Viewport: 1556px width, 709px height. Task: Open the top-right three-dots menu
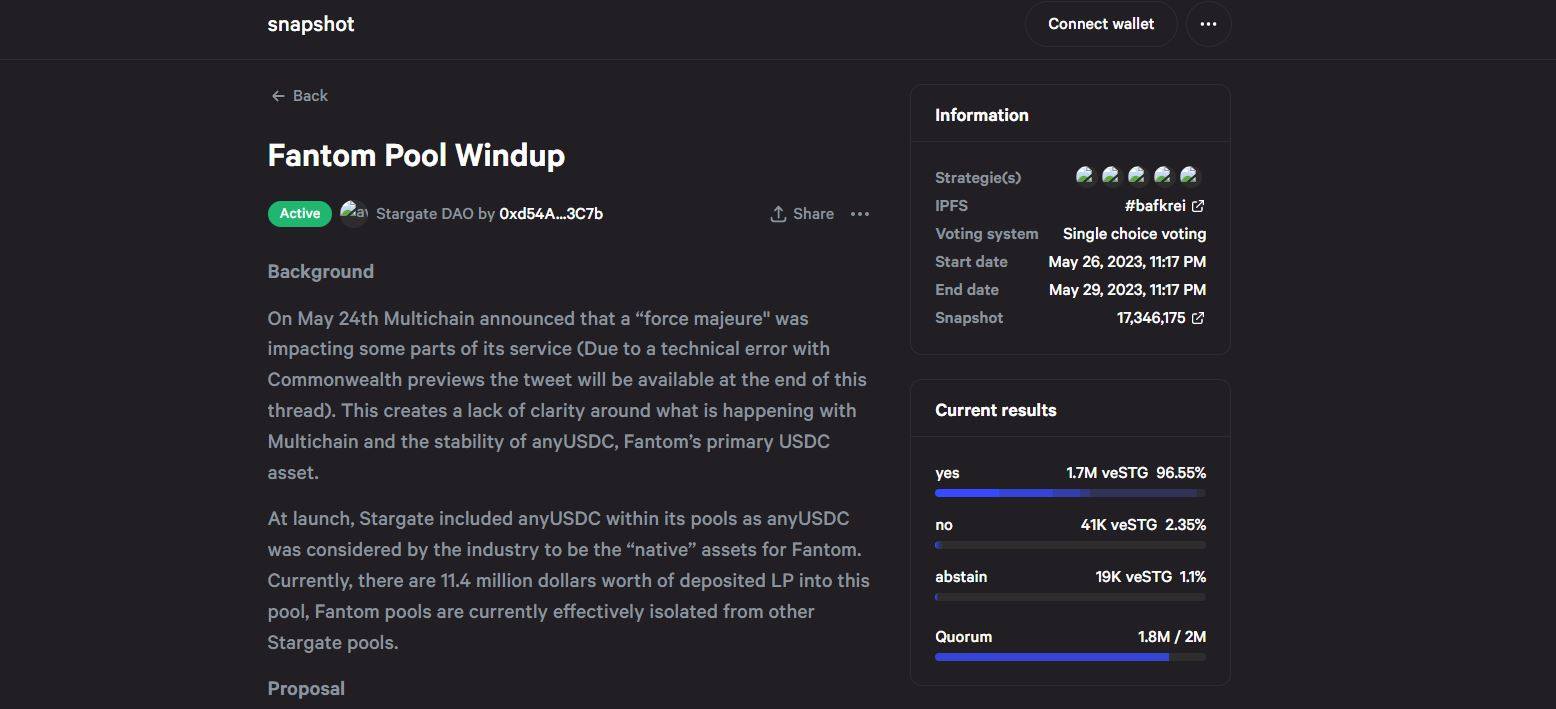point(1208,24)
